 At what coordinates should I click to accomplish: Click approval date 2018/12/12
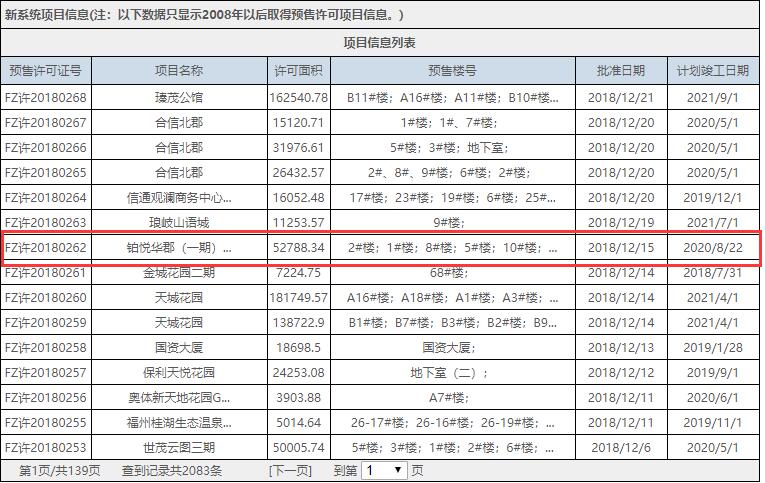(x=621, y=373)
